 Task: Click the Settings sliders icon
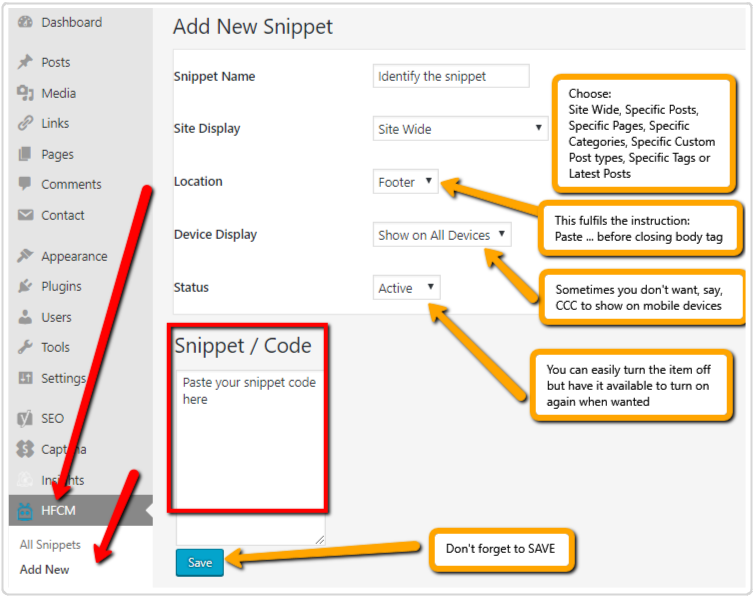tap(25, 378)
